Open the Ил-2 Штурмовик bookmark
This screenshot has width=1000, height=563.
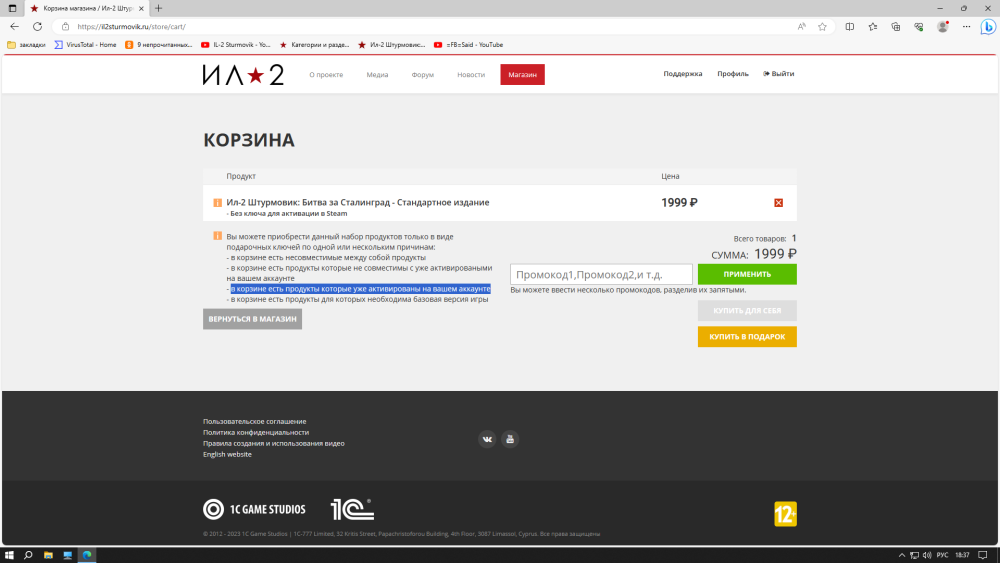pyautogui.click(x=391, y=45)
